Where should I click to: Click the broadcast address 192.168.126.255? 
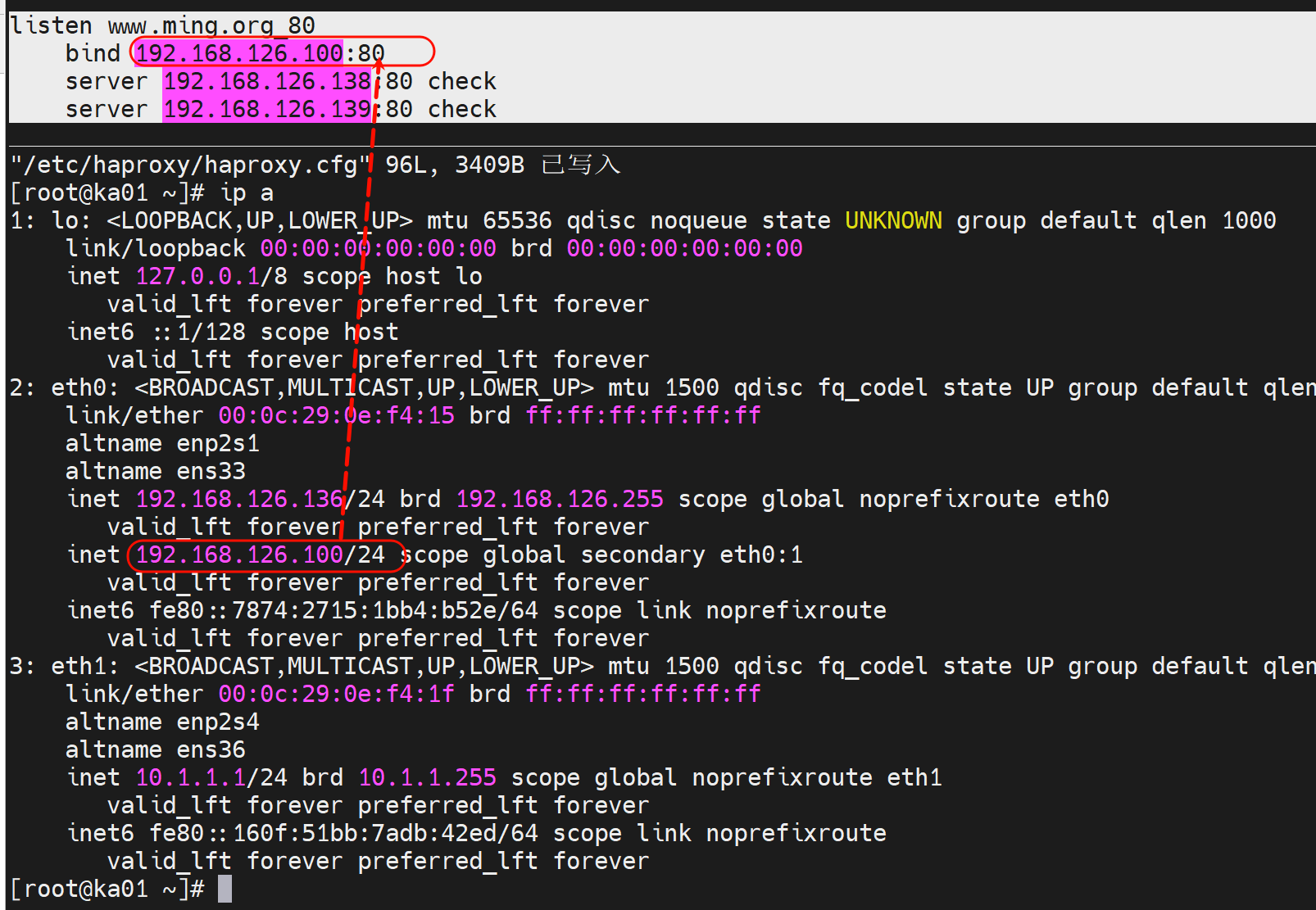point(560,499)
